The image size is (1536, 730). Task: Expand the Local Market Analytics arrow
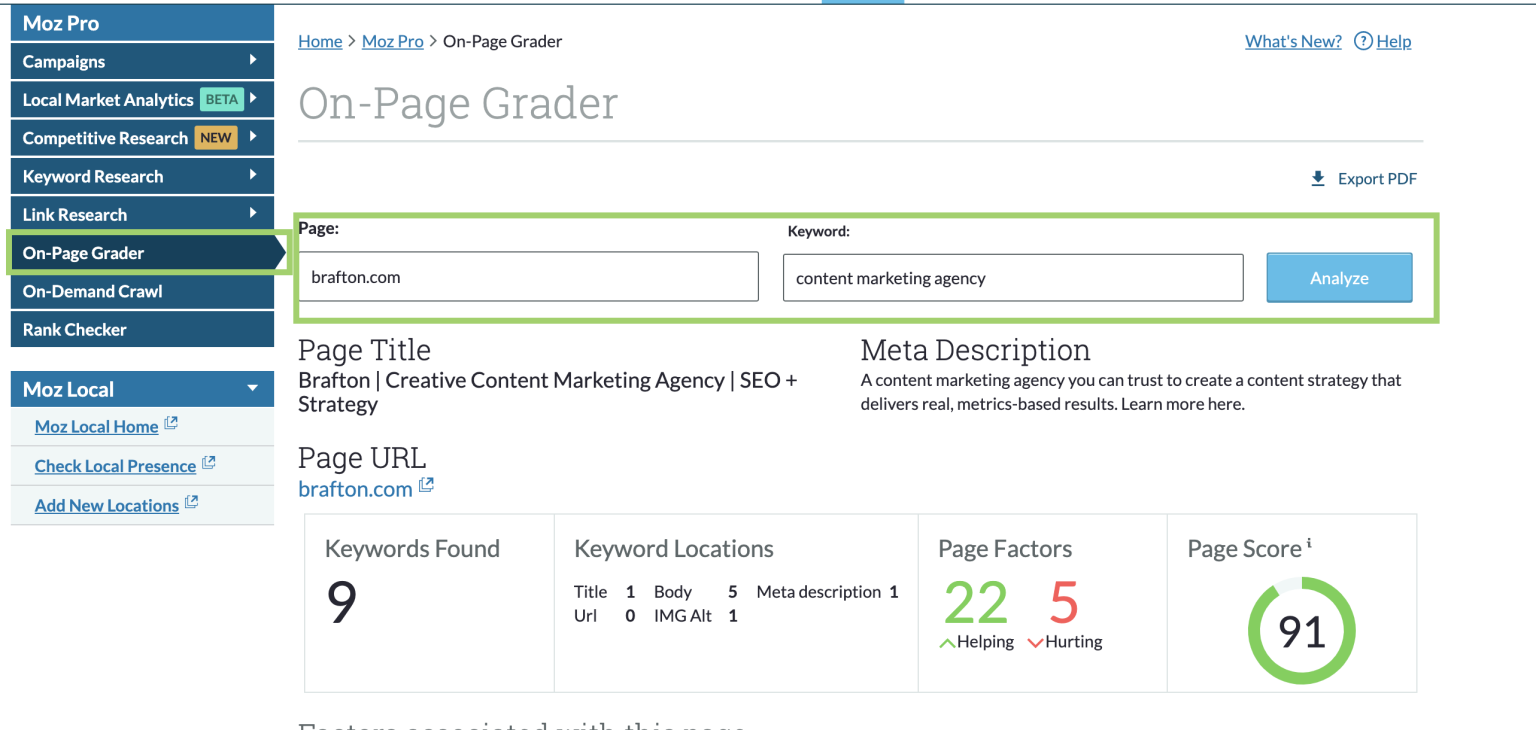[x=253, y=98]
